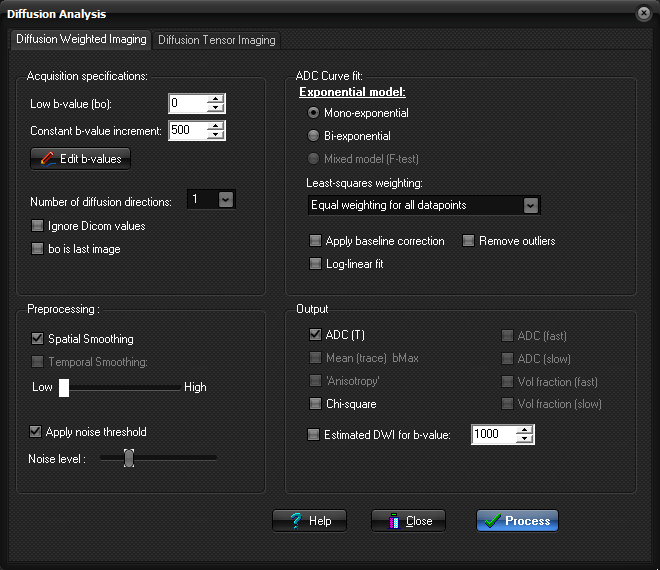Enable the Ignore Dicom values checkbox

[38, 226]
